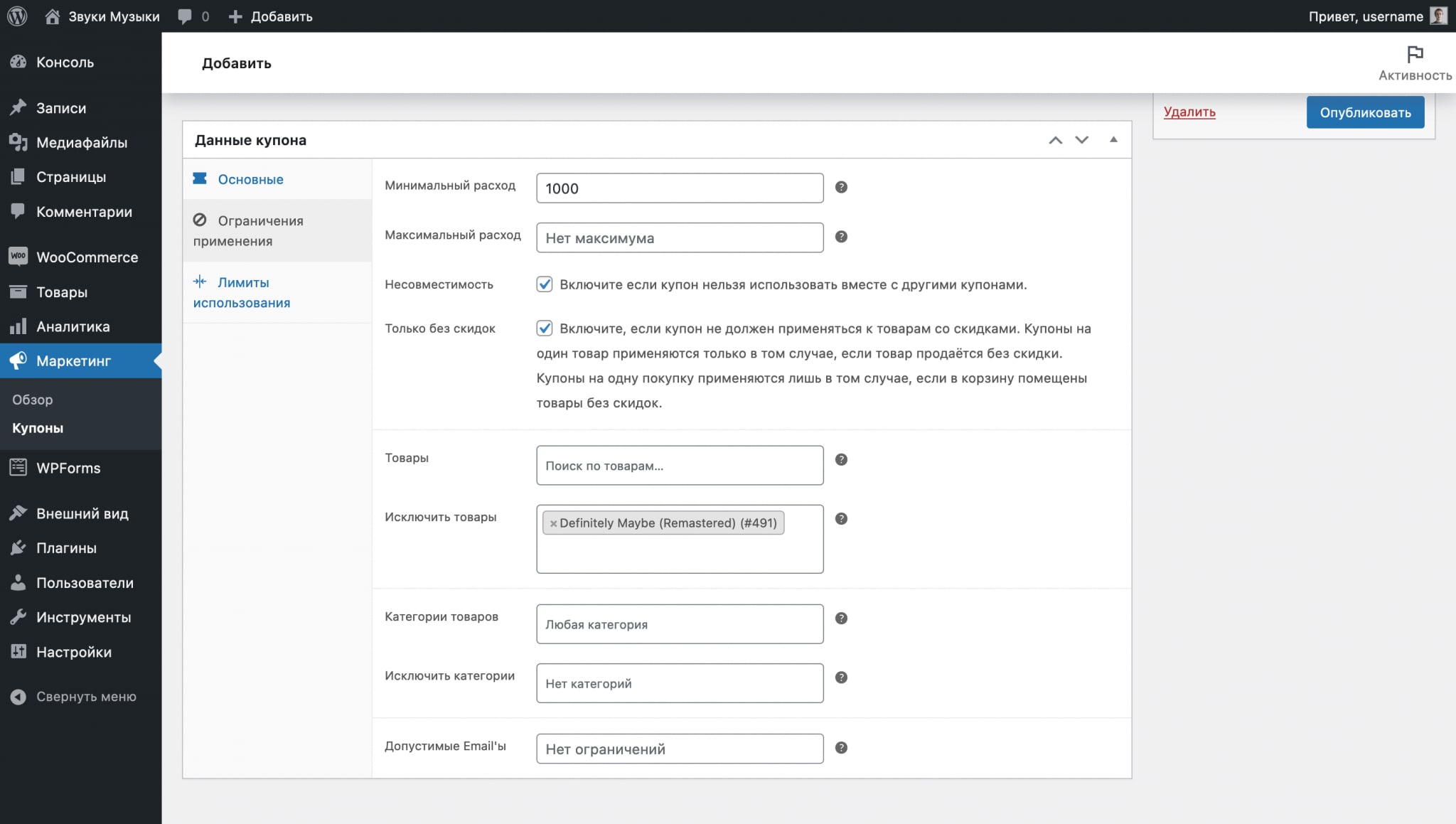Click the Плагины plug icon

tap(18, 547)
